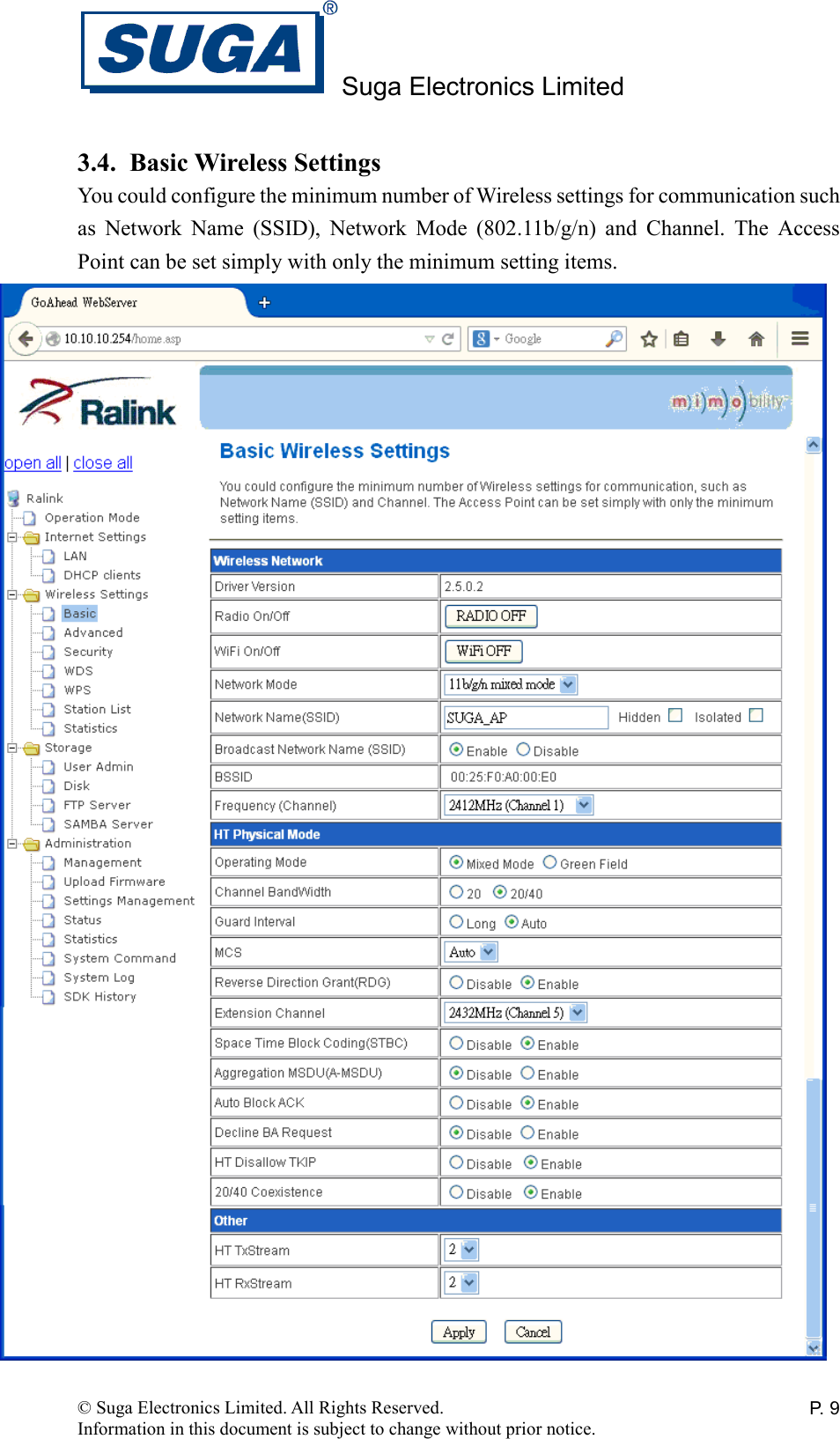840x1439 pixels.
Task: Click the page icon beside Security
Action: [x=49, y=653]
